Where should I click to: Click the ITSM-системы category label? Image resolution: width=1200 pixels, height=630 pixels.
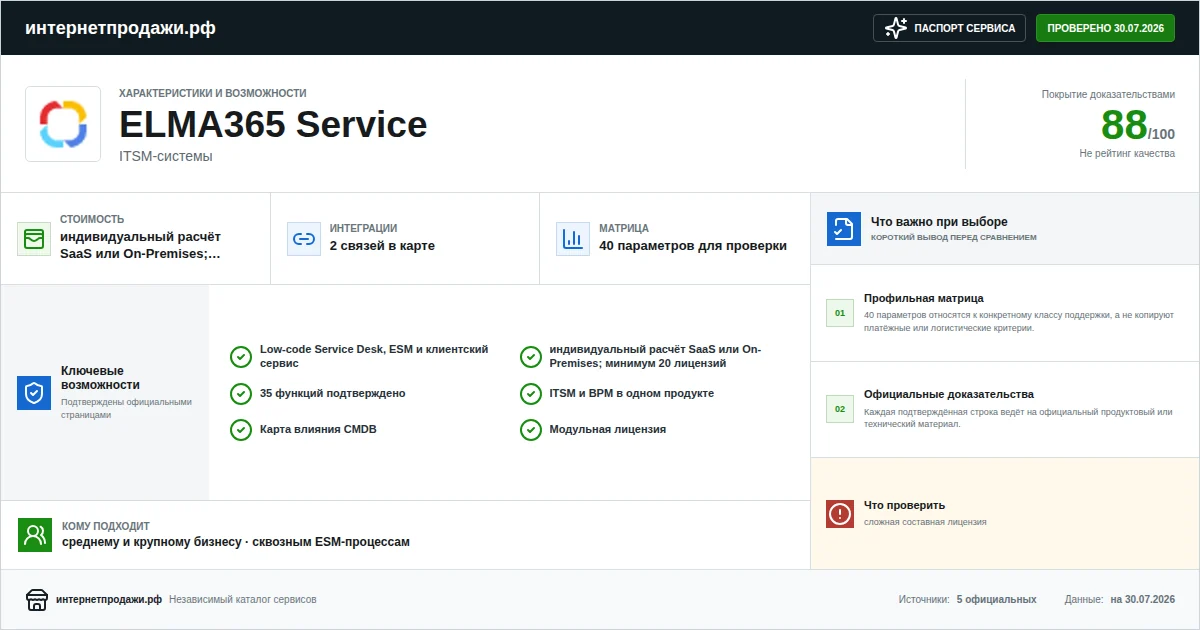coord(166,156)
